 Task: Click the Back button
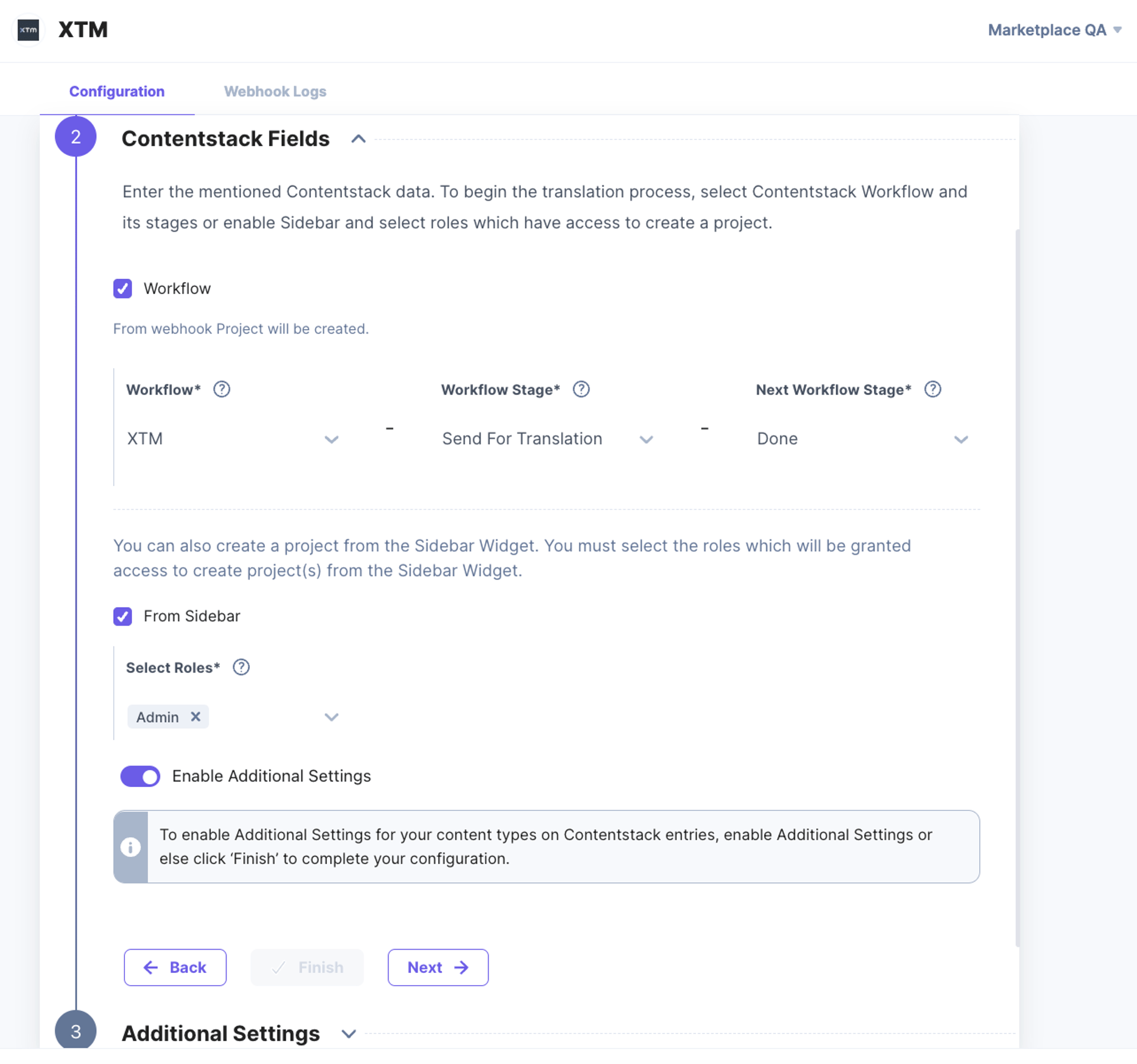[x=175, y=967]
